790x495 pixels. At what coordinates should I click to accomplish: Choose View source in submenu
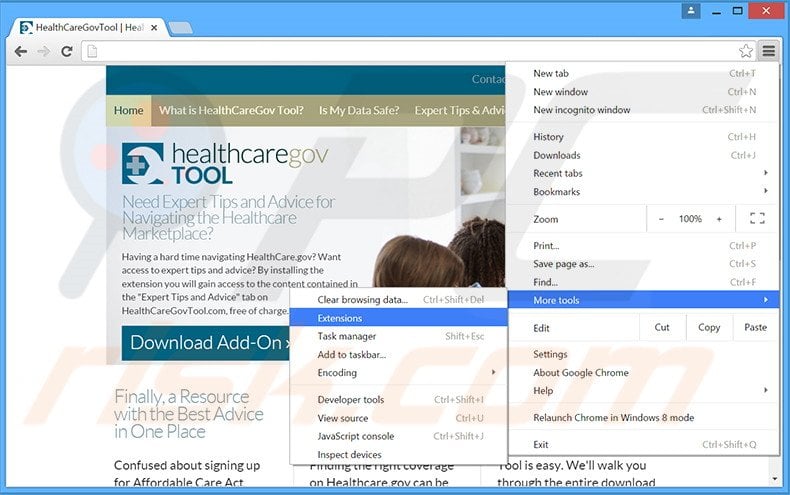pos(399,418)
